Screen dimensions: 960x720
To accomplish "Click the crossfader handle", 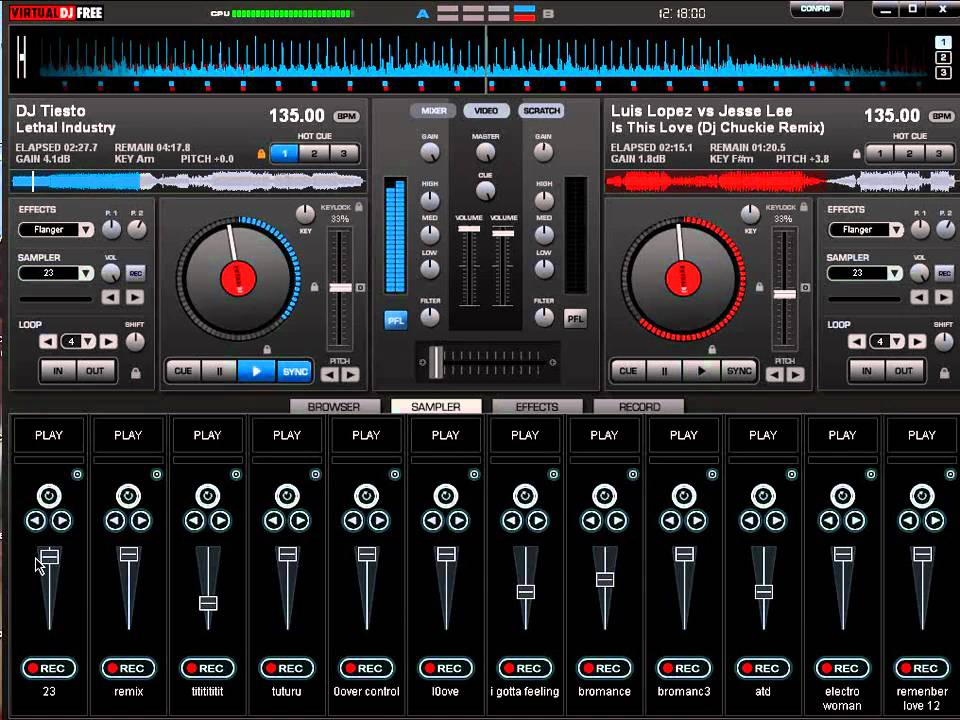I will coord(436,362).
